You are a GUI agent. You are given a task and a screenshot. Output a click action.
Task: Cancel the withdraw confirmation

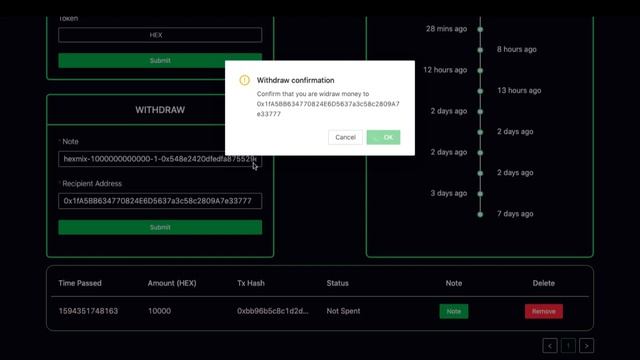pos(345,137)
